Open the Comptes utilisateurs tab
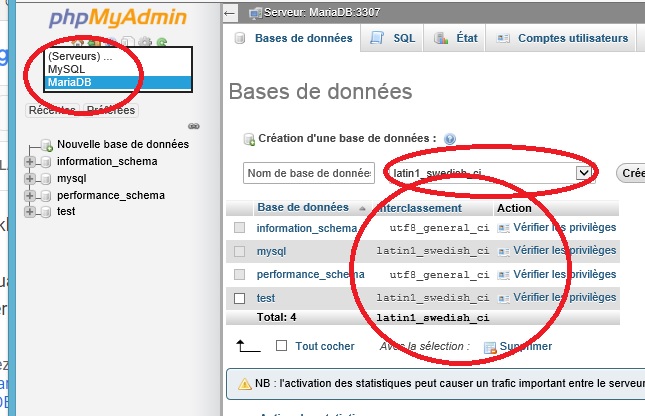This screenshot has width=645, height=416. point(561,38)
